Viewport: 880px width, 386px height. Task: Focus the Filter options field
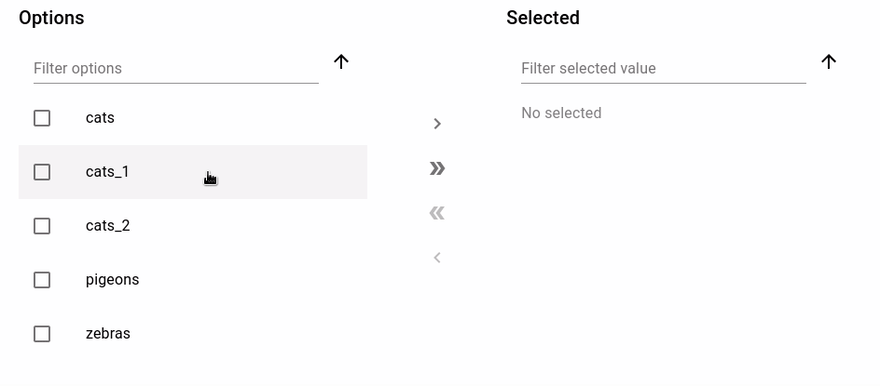tap(176, 68)
